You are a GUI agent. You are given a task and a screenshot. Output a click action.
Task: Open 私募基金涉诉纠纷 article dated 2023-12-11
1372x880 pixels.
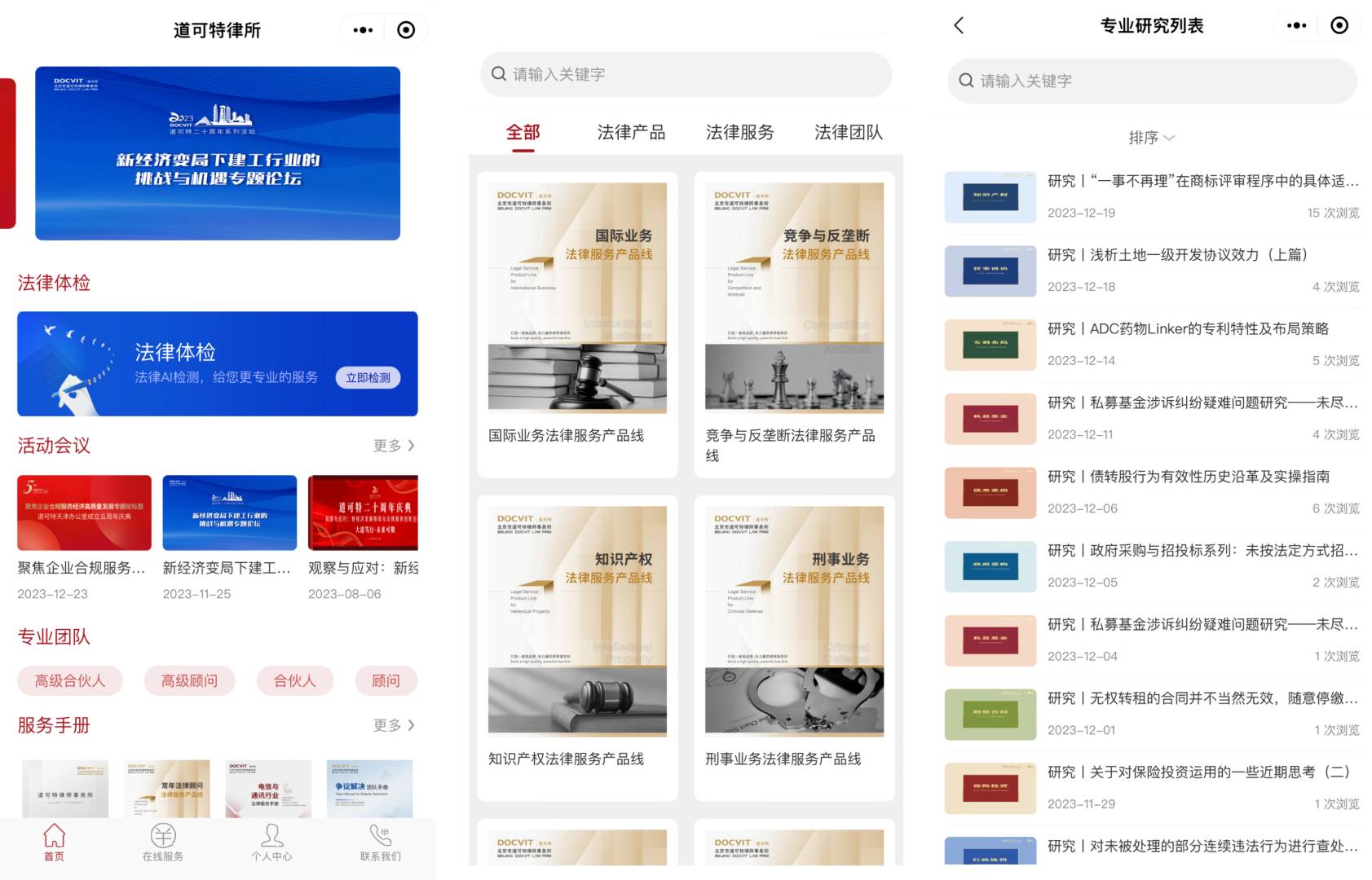[1152, 419]
